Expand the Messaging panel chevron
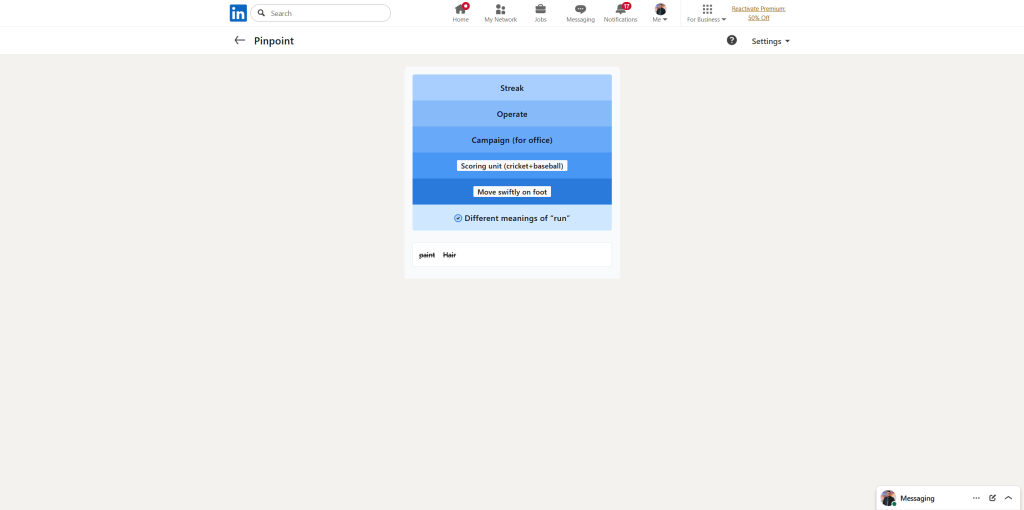This screenshot has height=510, width=1024. pos(1008,498)
